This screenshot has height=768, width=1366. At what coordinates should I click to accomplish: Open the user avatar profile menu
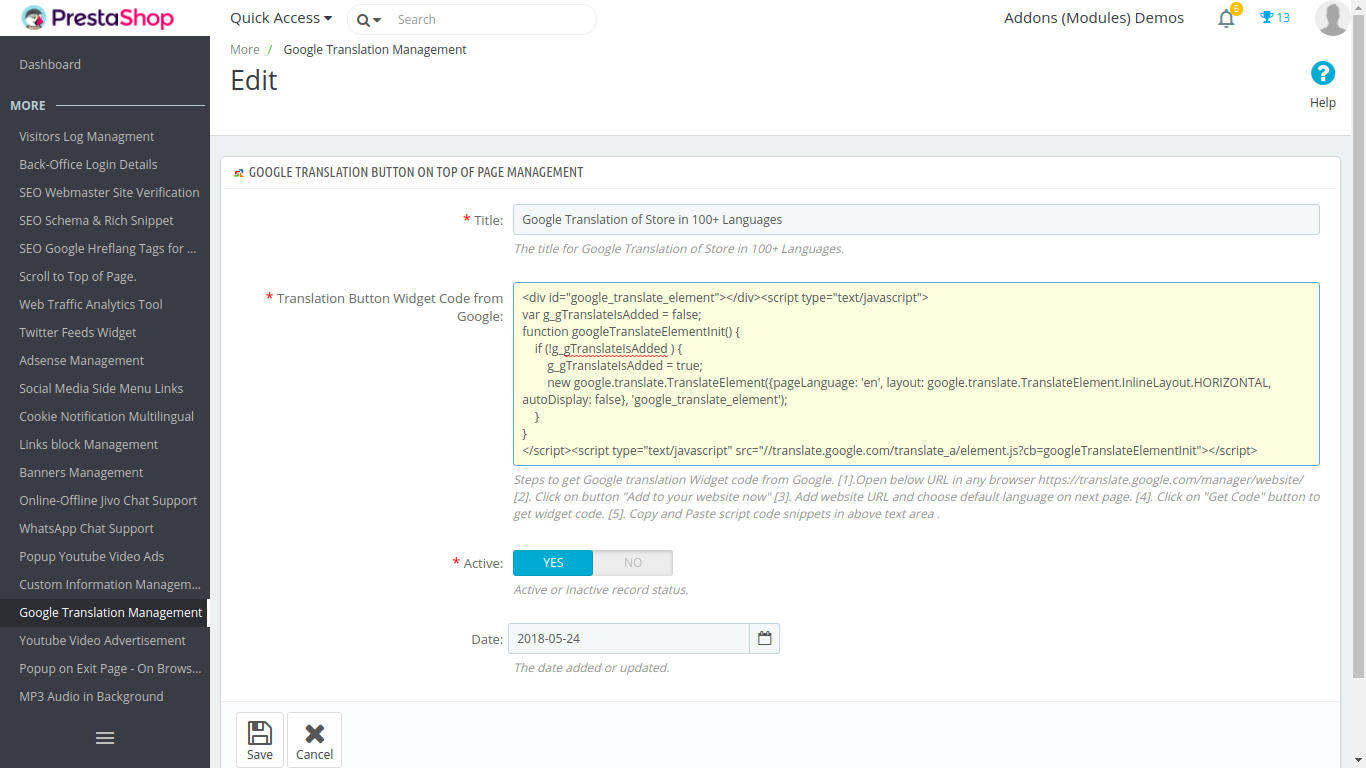point(1332,18)
